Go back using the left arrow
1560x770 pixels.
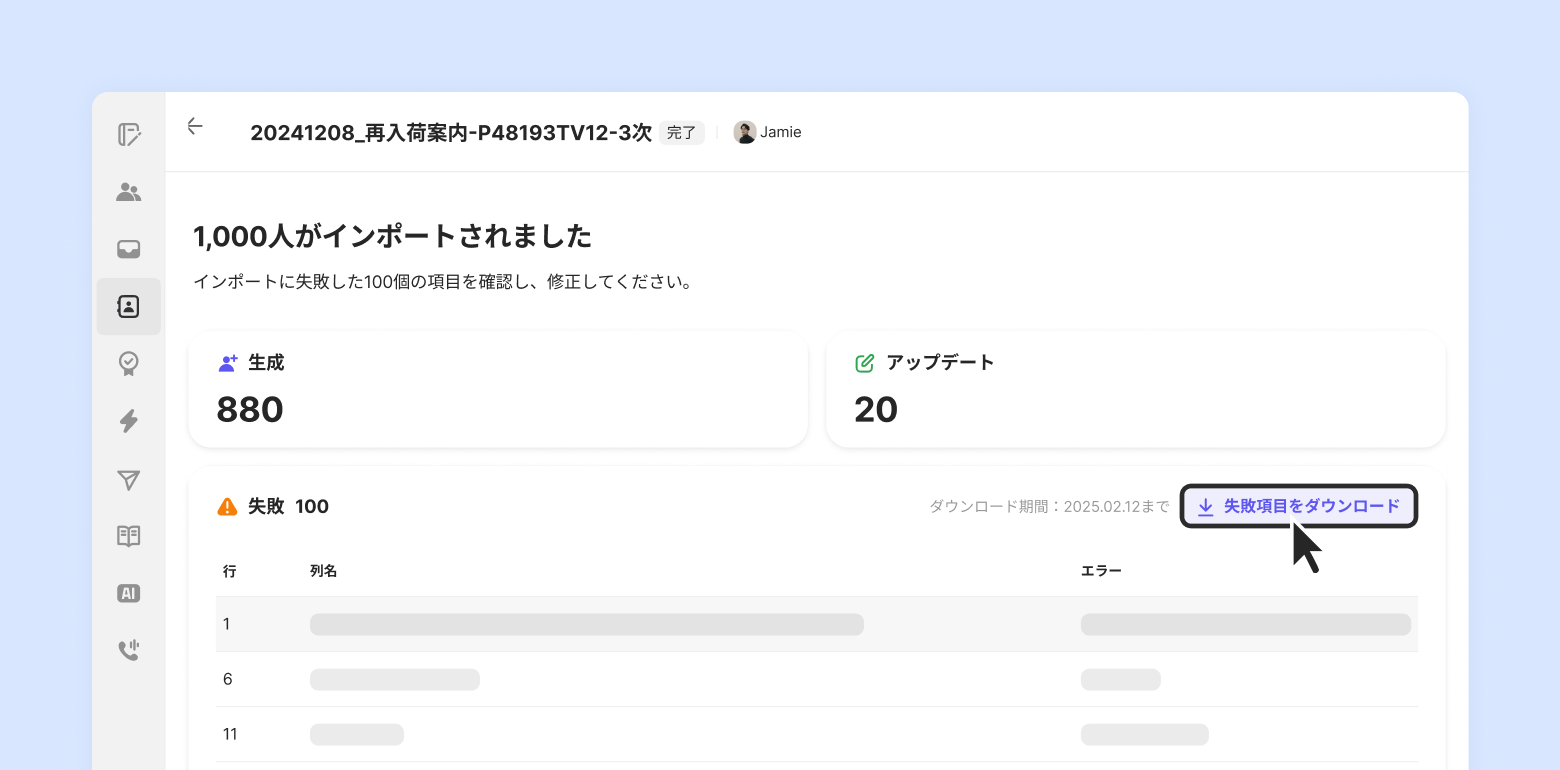(195, 126)
